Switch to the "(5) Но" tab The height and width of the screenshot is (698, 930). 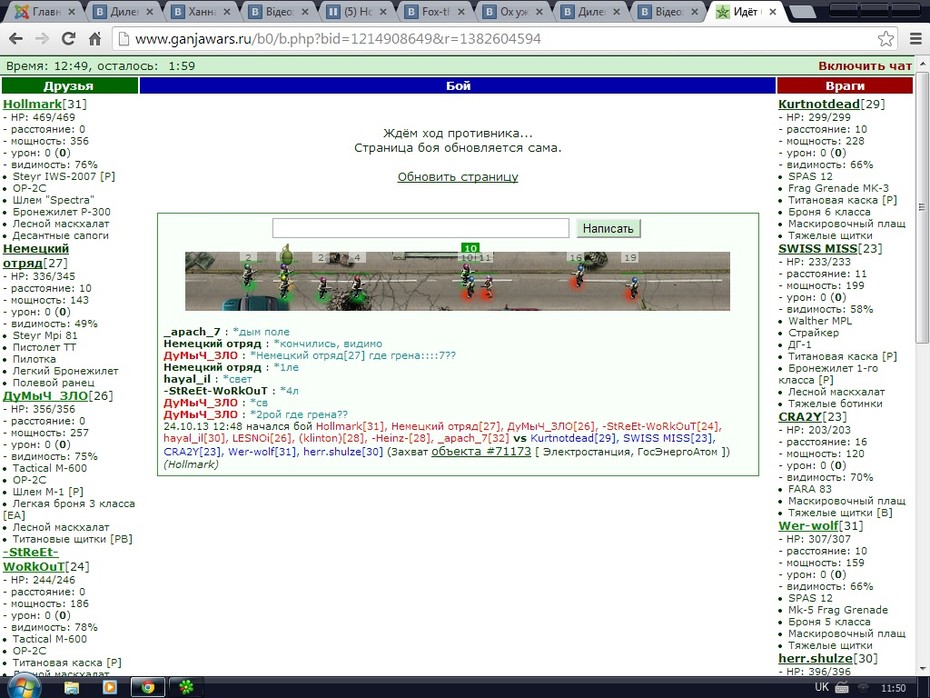point(358,11)
